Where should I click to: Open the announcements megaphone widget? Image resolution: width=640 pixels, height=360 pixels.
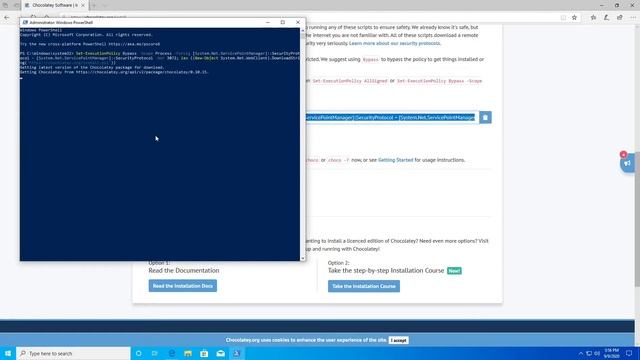pos(627,163)
